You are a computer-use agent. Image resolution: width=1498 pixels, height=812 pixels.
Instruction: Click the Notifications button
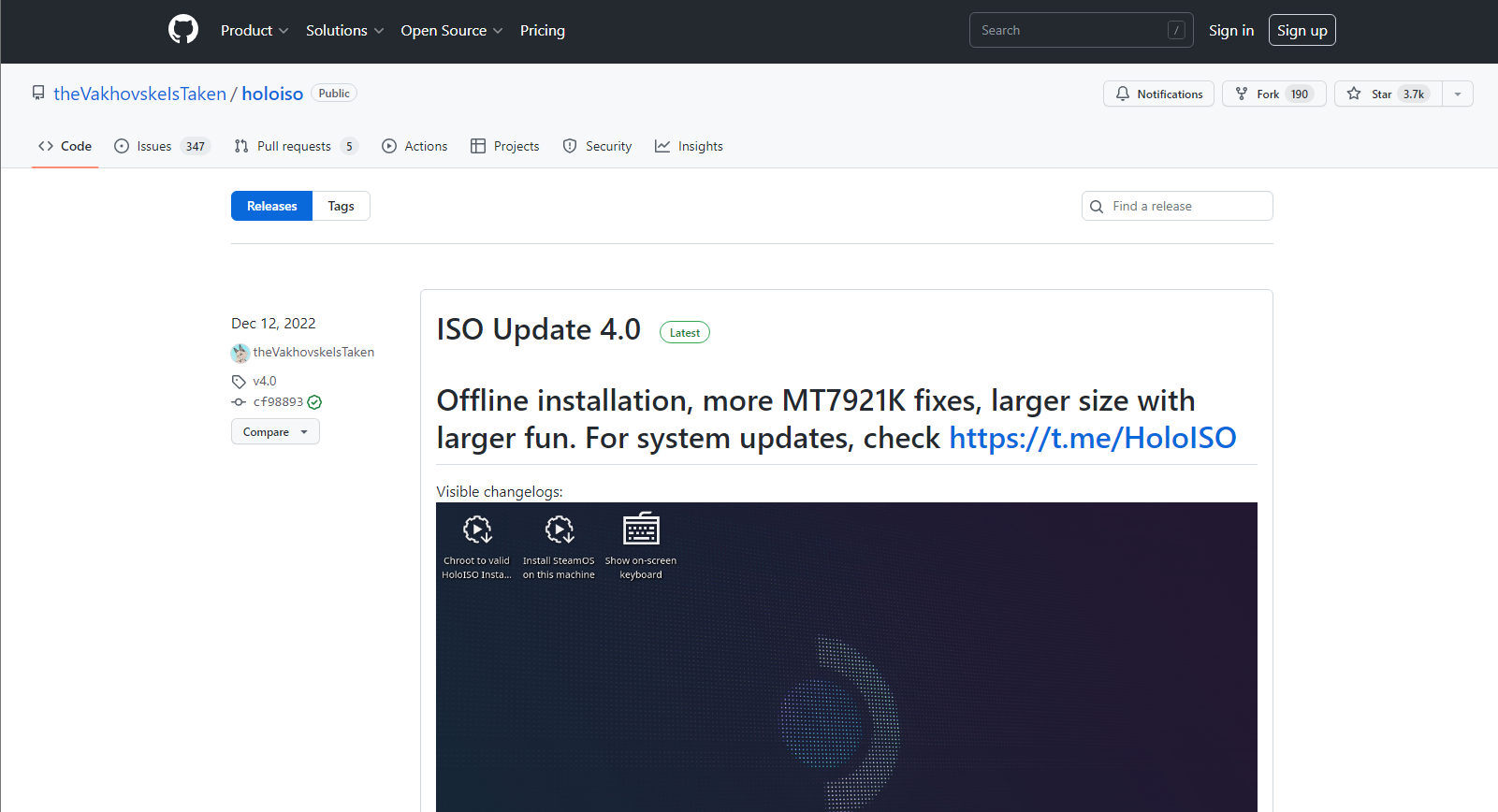[x=1158, y=94]
